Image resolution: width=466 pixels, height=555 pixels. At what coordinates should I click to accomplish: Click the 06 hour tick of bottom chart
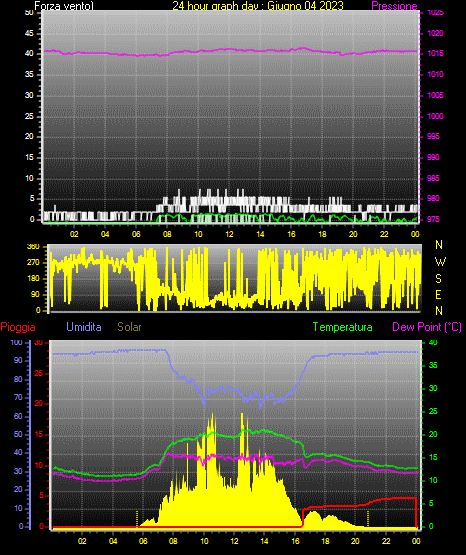point(143,541)
